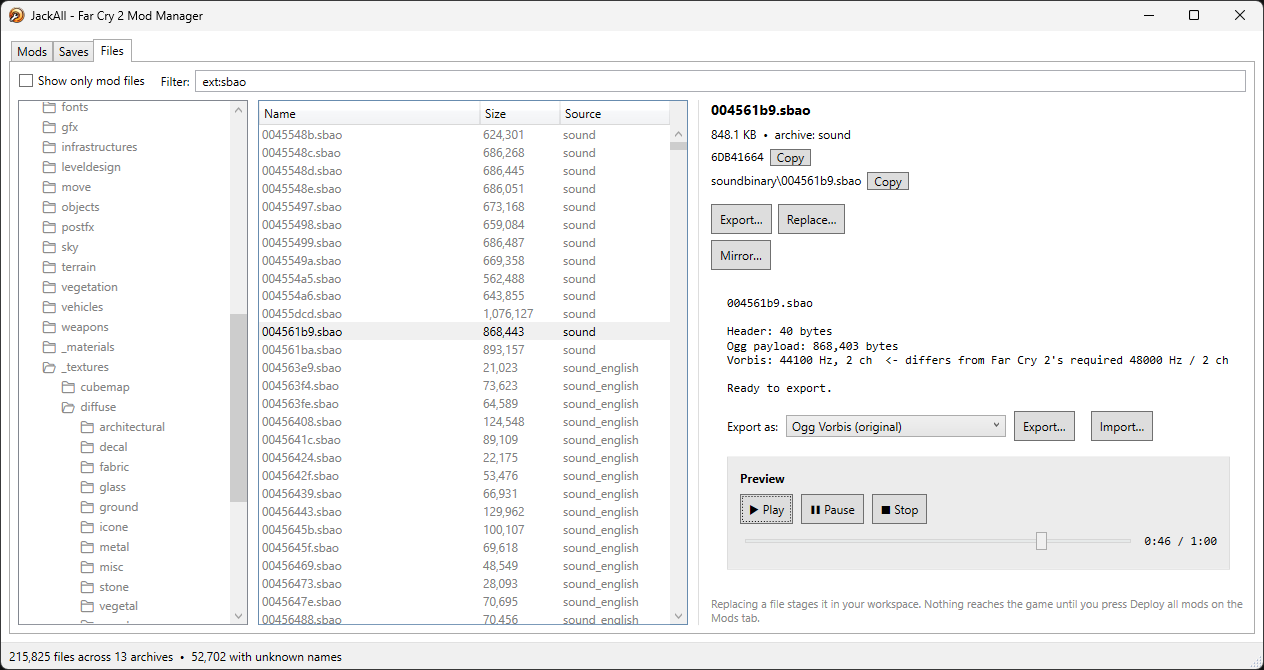Switch to the Saves tab
This screenshot has height=670, width=1264.
pyautogui.click(x=73, y=52)
